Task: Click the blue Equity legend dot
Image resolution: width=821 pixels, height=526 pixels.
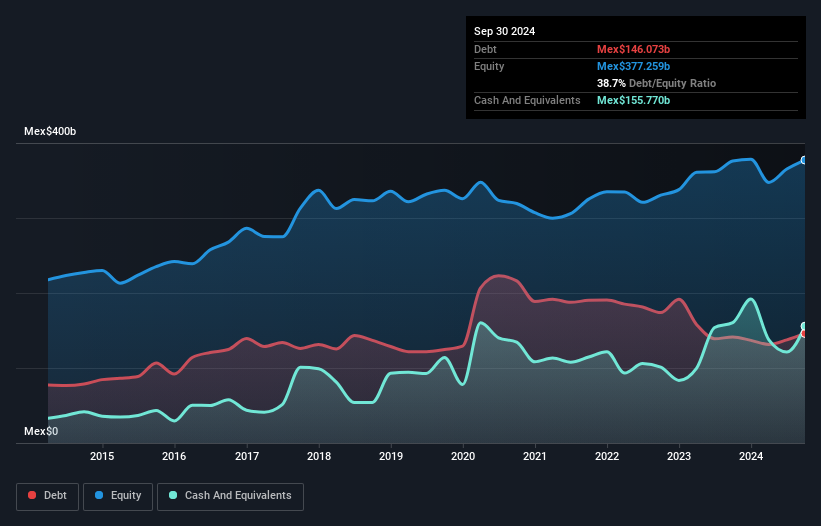Action: click(x=99, y=495)
